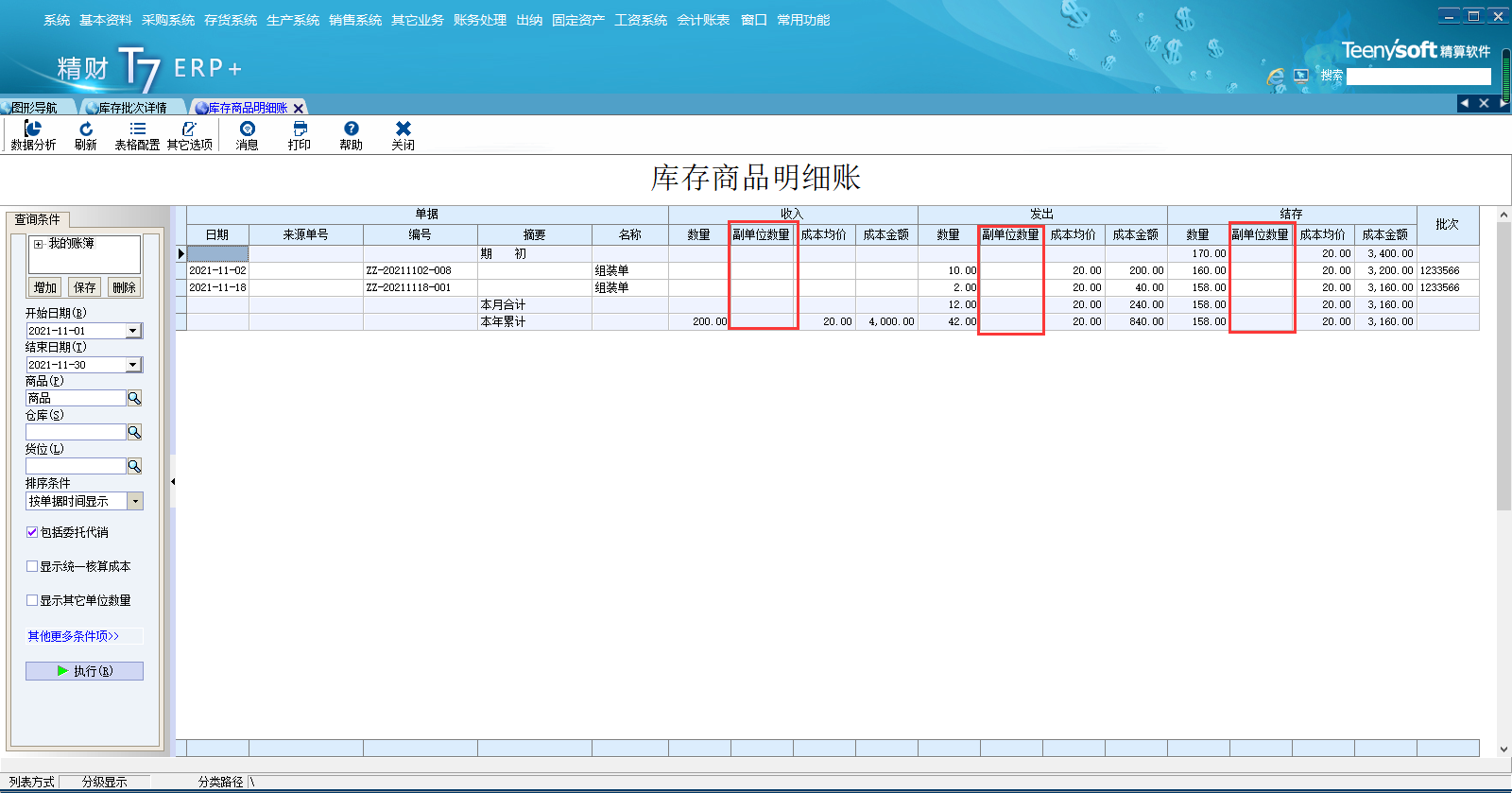The width and height of the screenshot is (1512, 793).
Task: Expand the 排序条件 sort dropdown
Action: (x=135, y=501)
